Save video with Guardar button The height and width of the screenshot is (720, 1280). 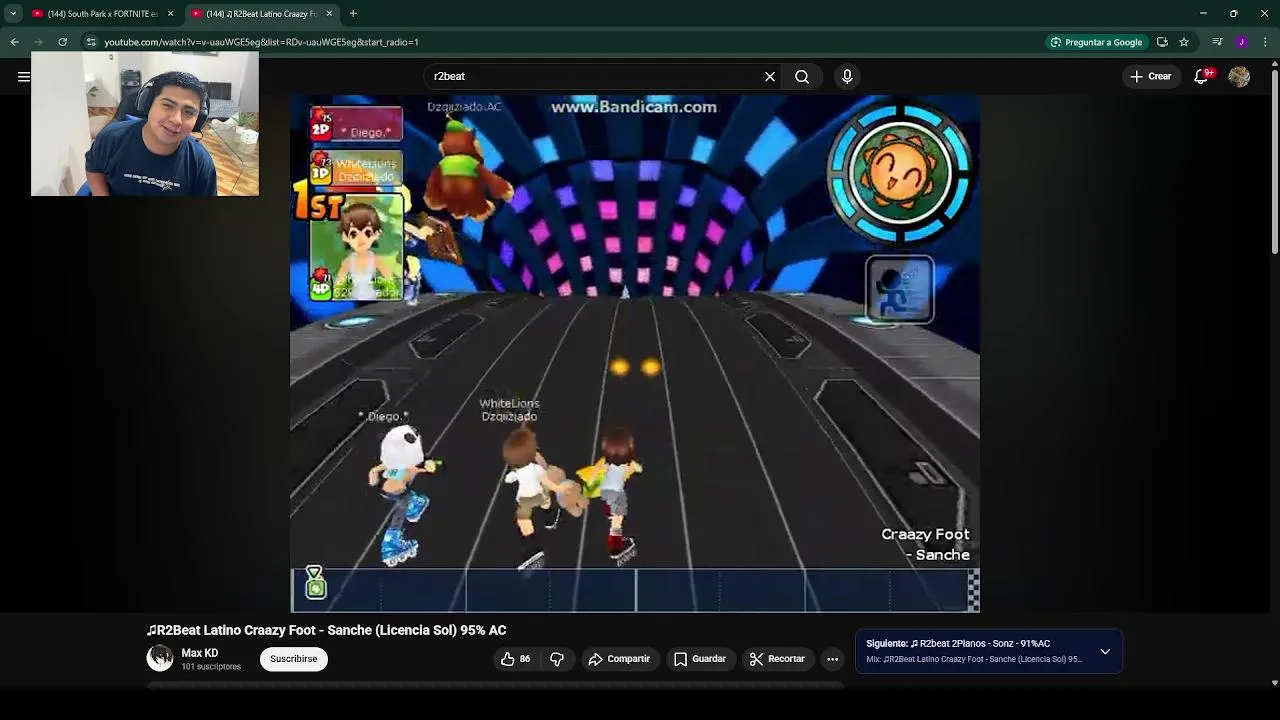(700, 659)
